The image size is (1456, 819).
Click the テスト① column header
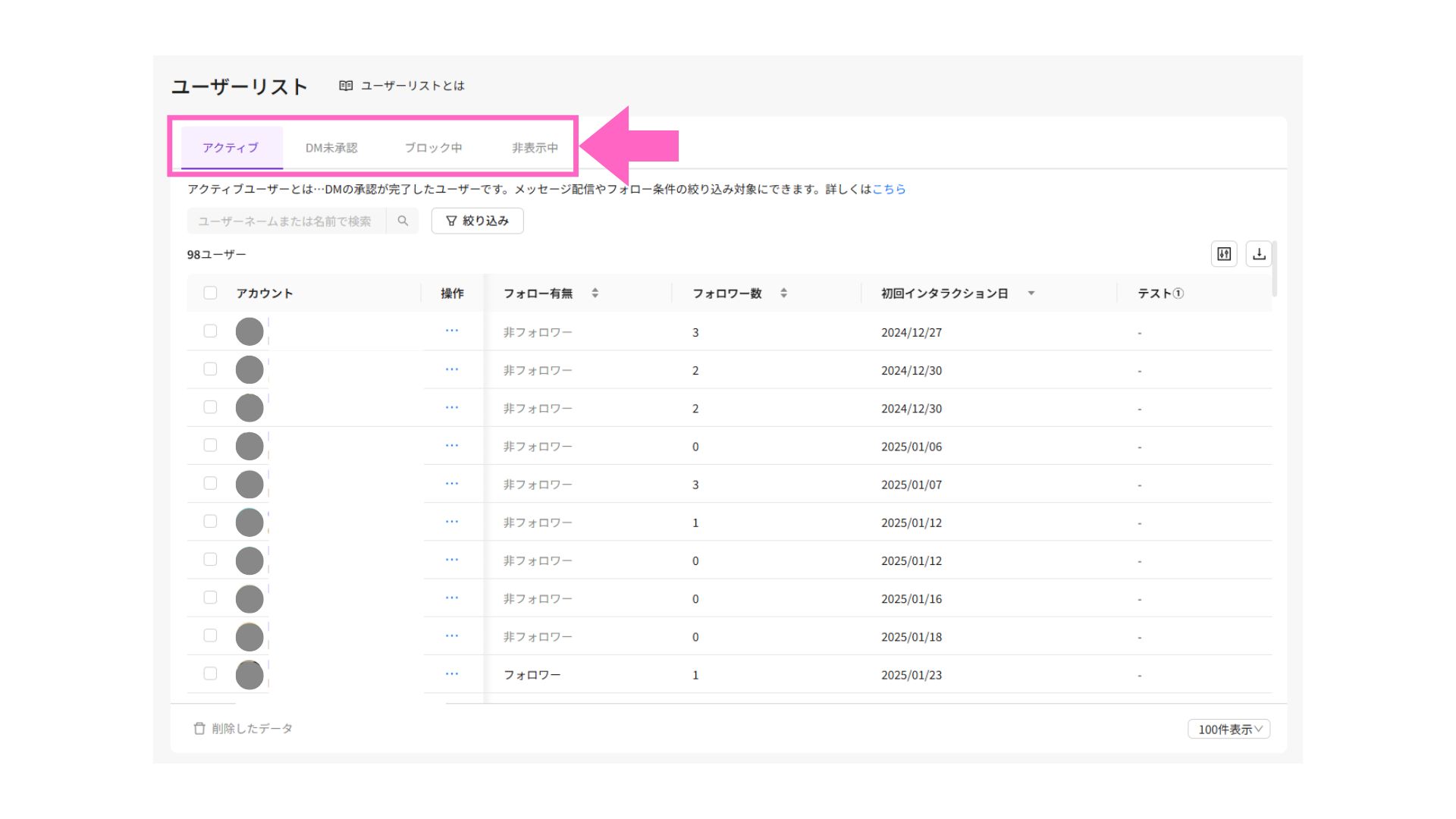coord(1160,293)
